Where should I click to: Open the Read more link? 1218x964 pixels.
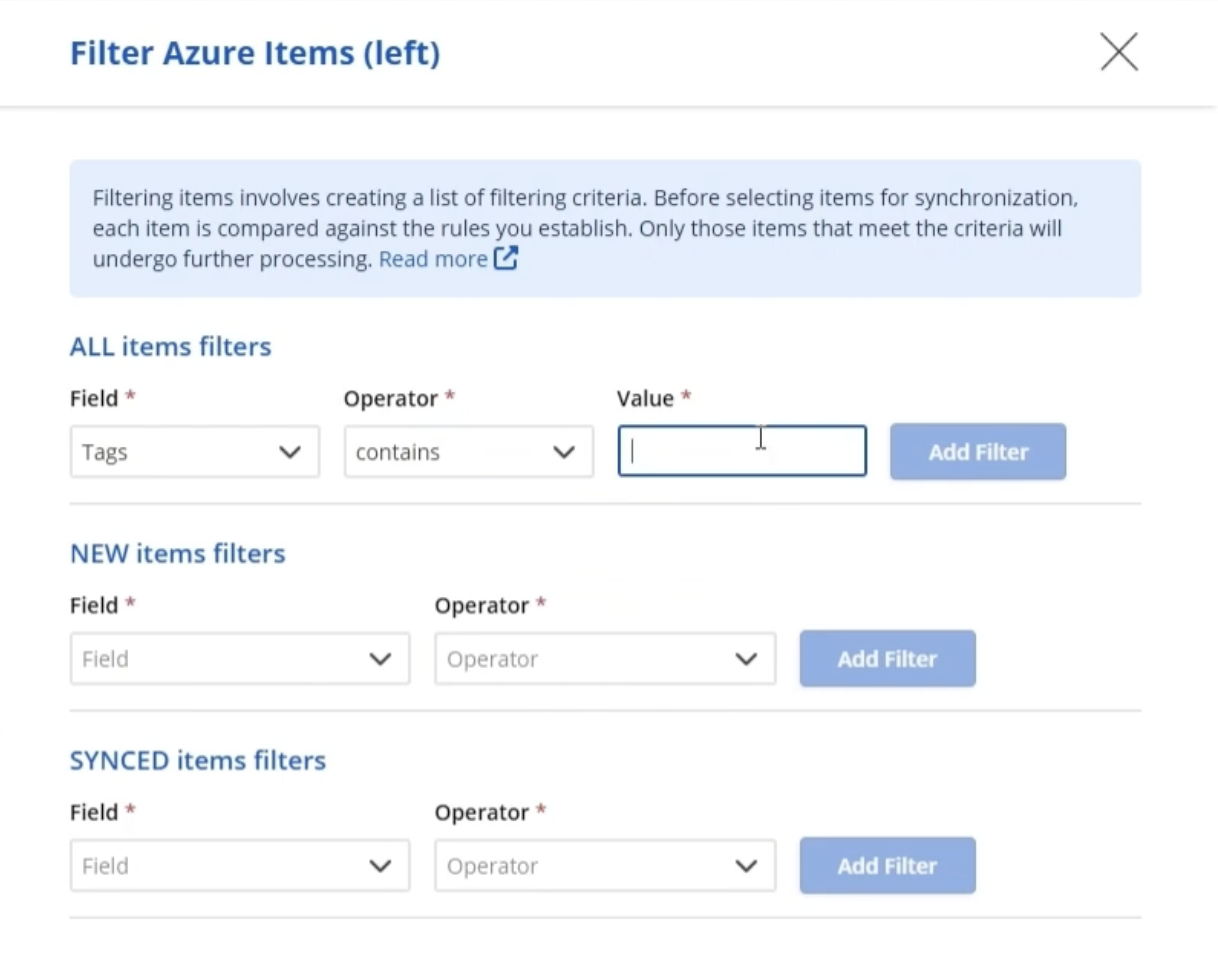[433, 259]
